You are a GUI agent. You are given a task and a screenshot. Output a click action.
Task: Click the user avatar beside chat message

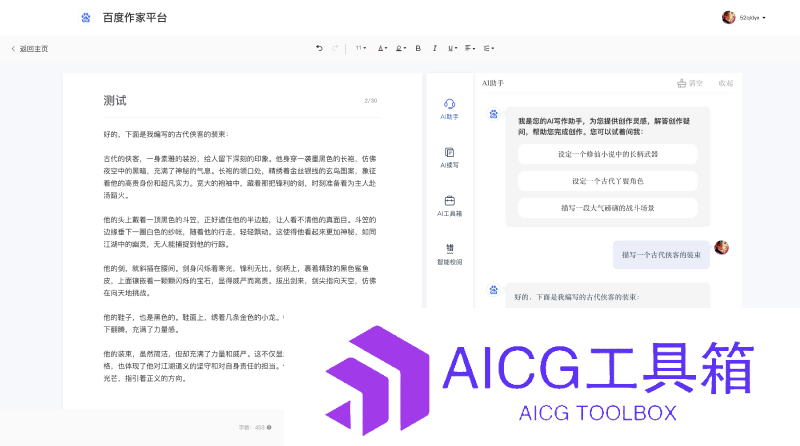coord(721,247)
